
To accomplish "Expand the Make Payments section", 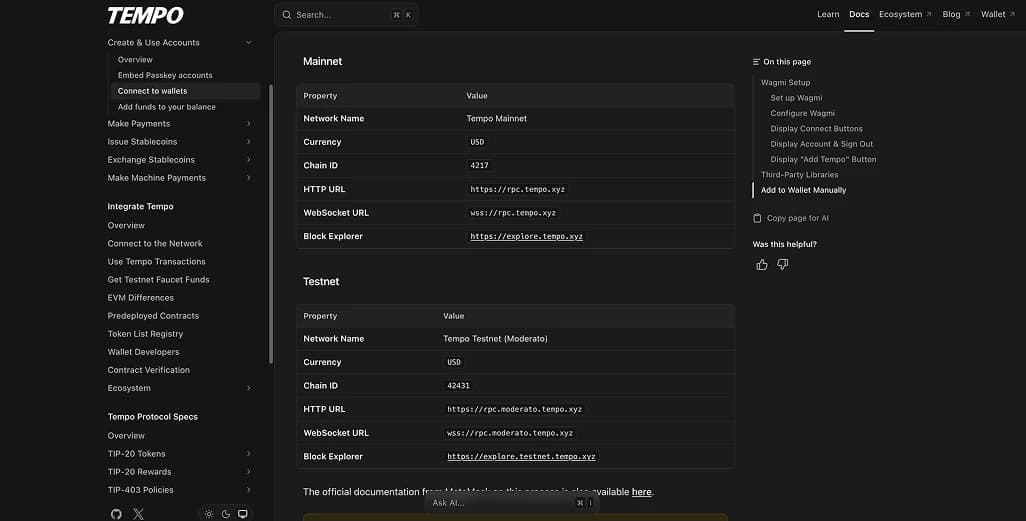I will point(249,124).
